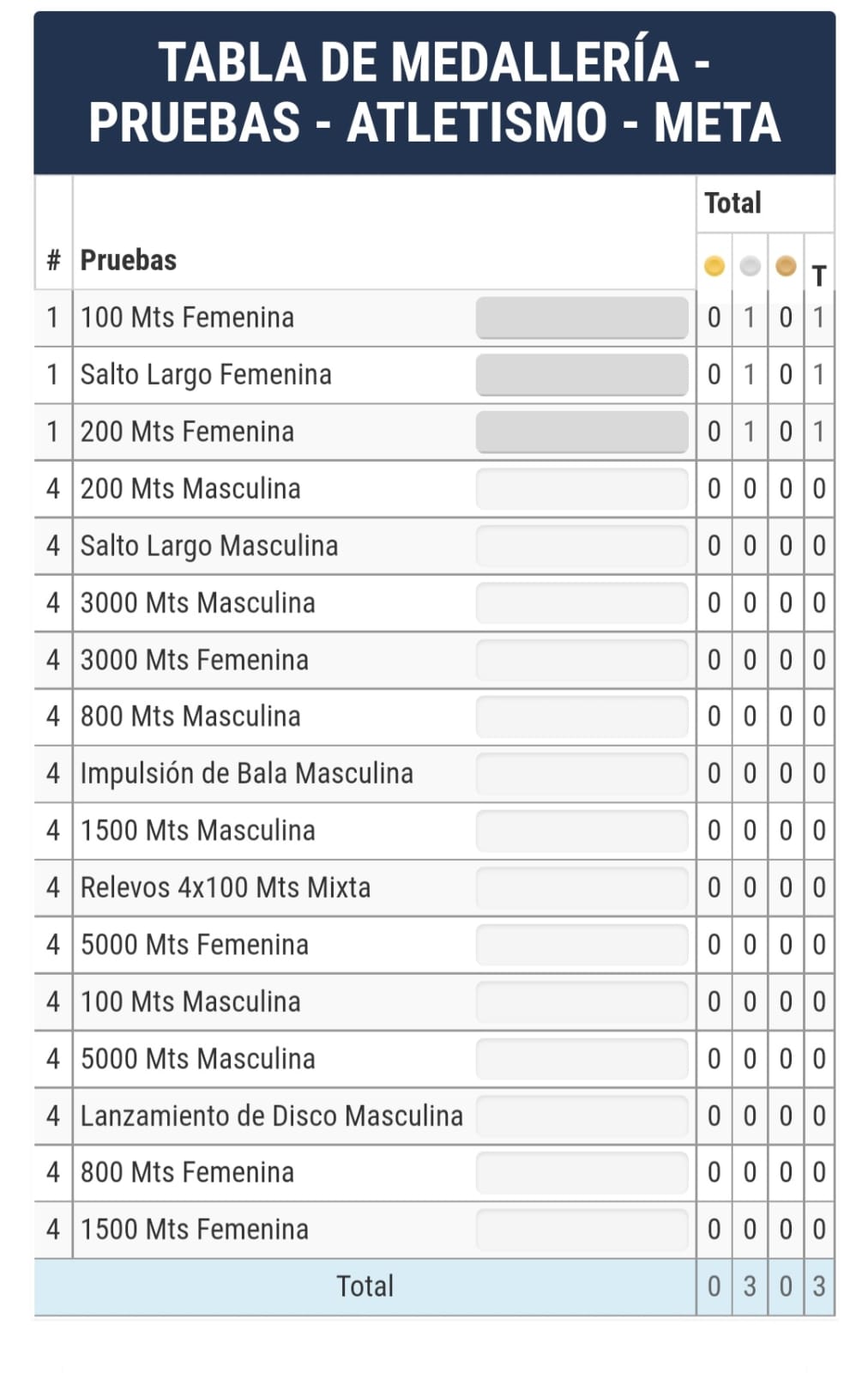Click the 1500 Mts Femenina empty bar
The image size is (868, 1373).
click(582, 1230)
